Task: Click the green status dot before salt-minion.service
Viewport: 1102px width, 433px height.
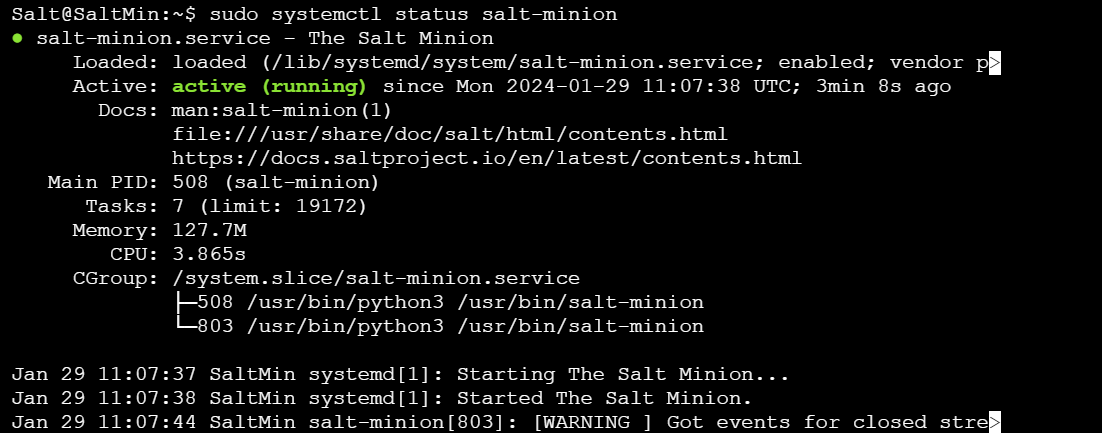Action: [x=18, y=38]
